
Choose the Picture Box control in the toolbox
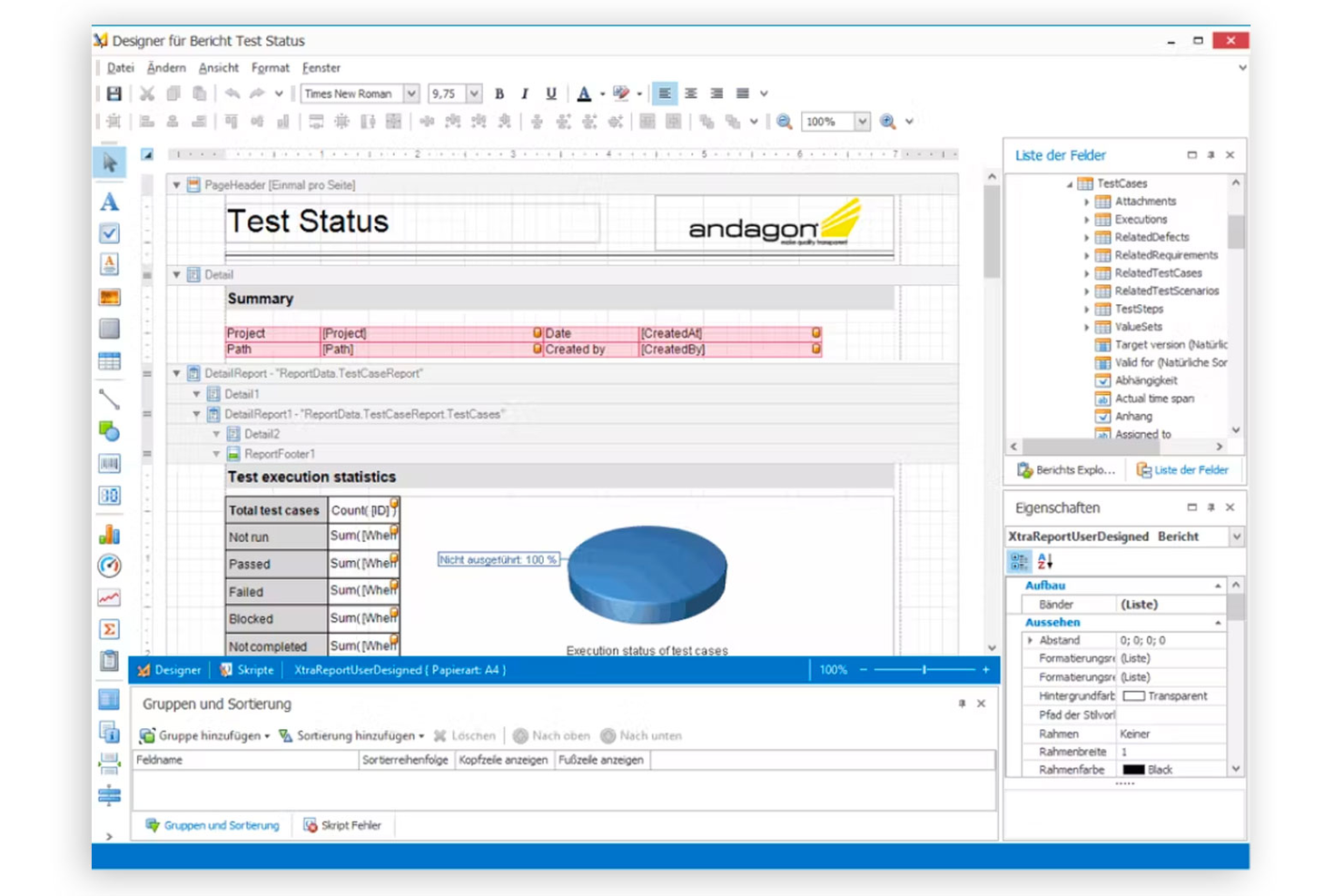tap(109, 297)
